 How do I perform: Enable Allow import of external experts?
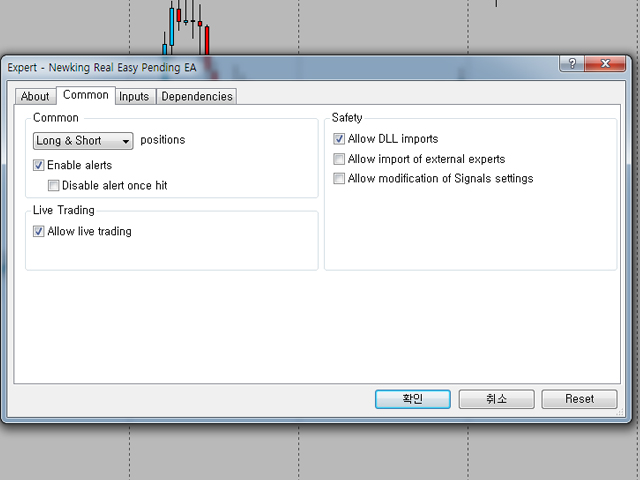339,159
